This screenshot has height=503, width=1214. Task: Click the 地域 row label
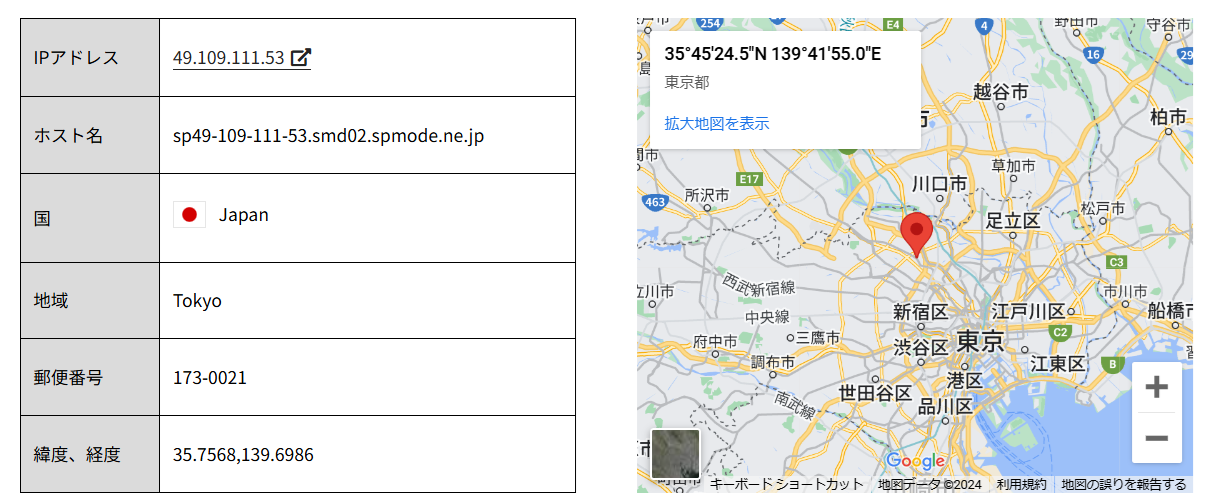[51, 301]
